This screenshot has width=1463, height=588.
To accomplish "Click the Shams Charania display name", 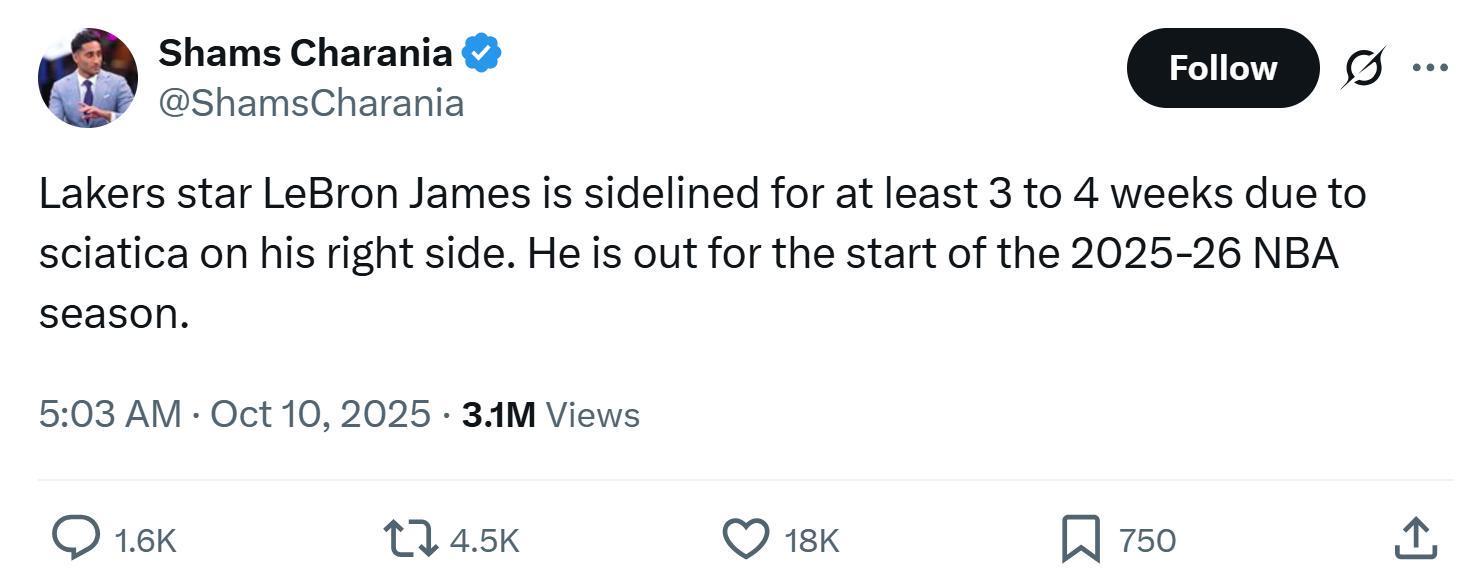I will (x=305, y=53).
